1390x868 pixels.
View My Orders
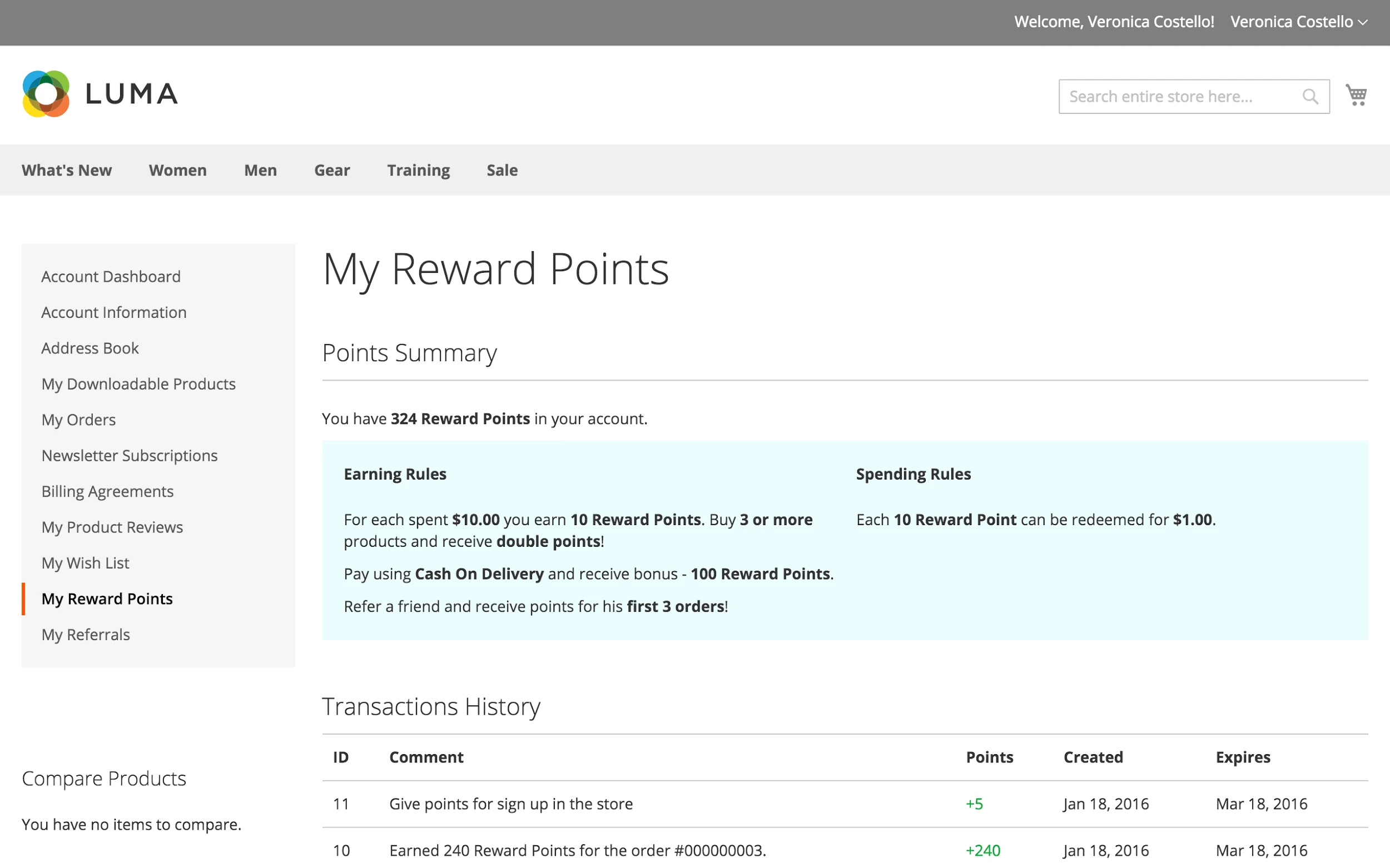point(78,420)
